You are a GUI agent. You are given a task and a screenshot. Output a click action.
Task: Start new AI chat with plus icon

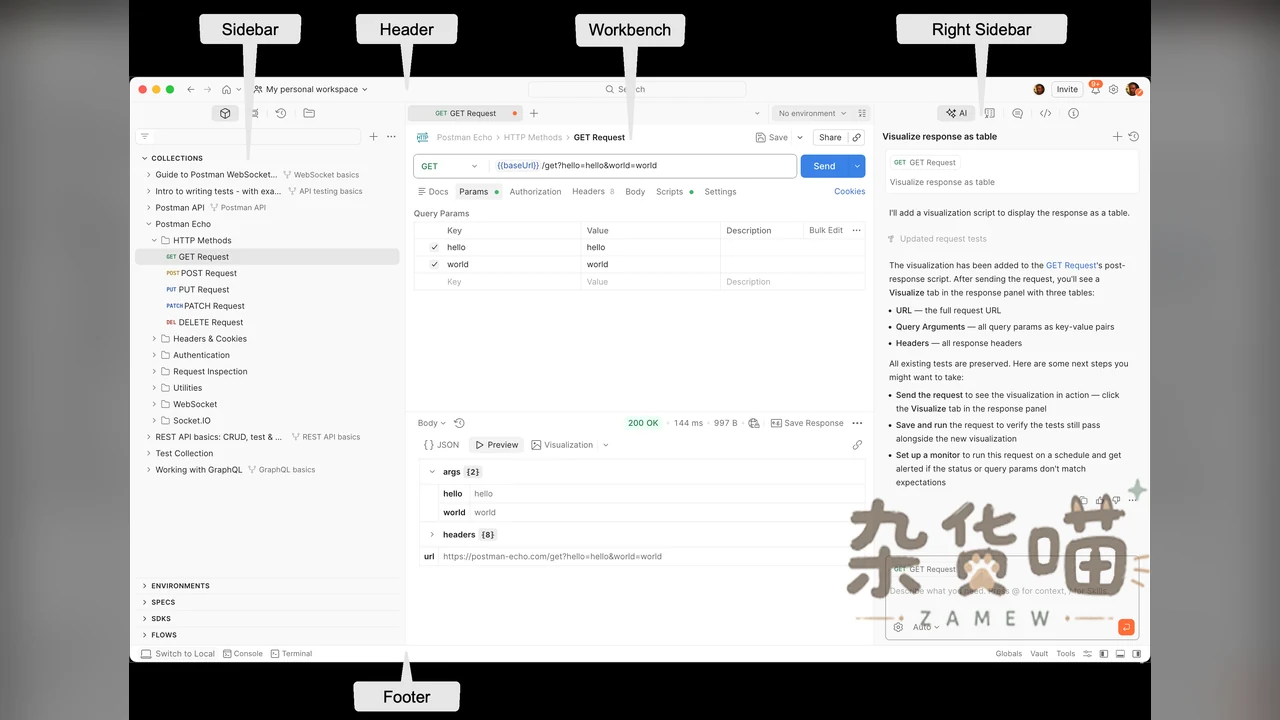[1117, 136]
